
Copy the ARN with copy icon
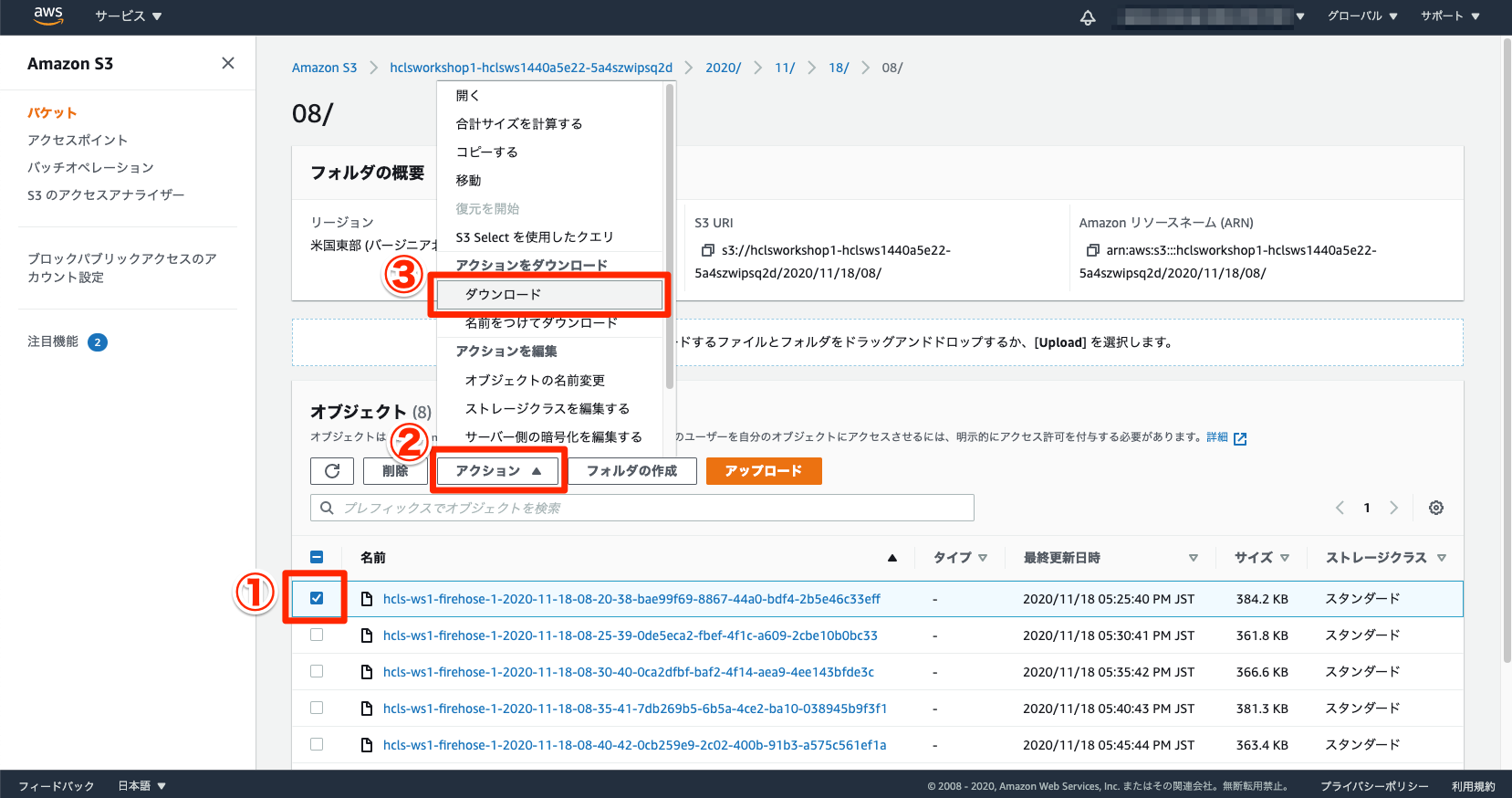tap(1092, 250)
